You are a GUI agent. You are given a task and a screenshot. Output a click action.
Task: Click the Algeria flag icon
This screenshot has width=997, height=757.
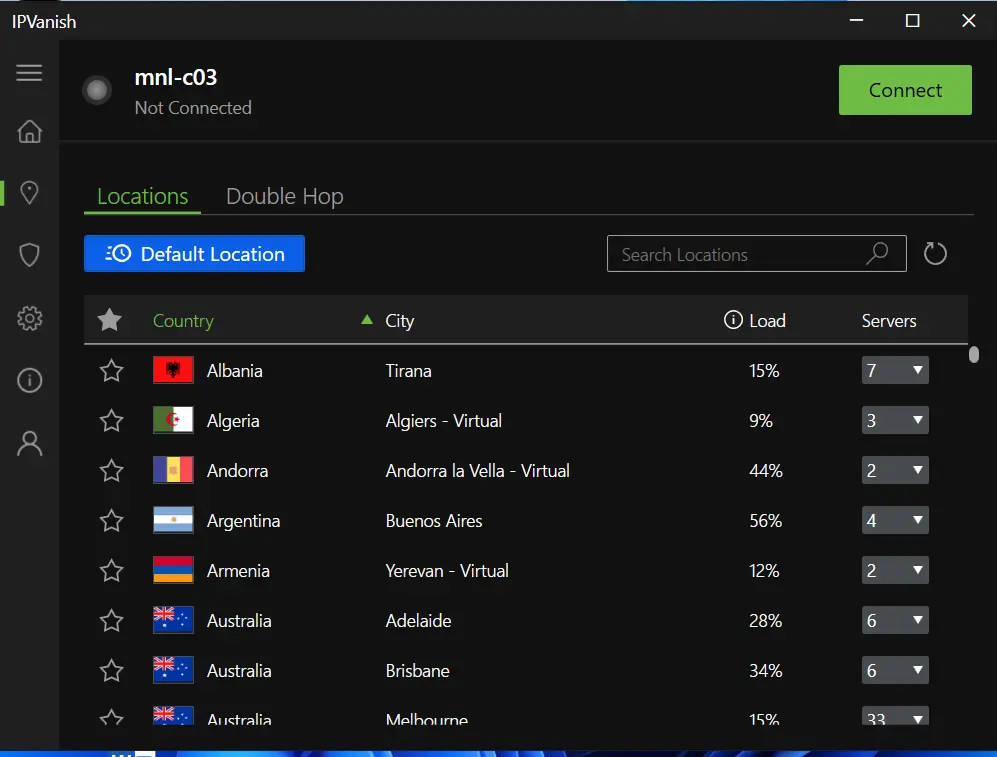tap(173, 420)
